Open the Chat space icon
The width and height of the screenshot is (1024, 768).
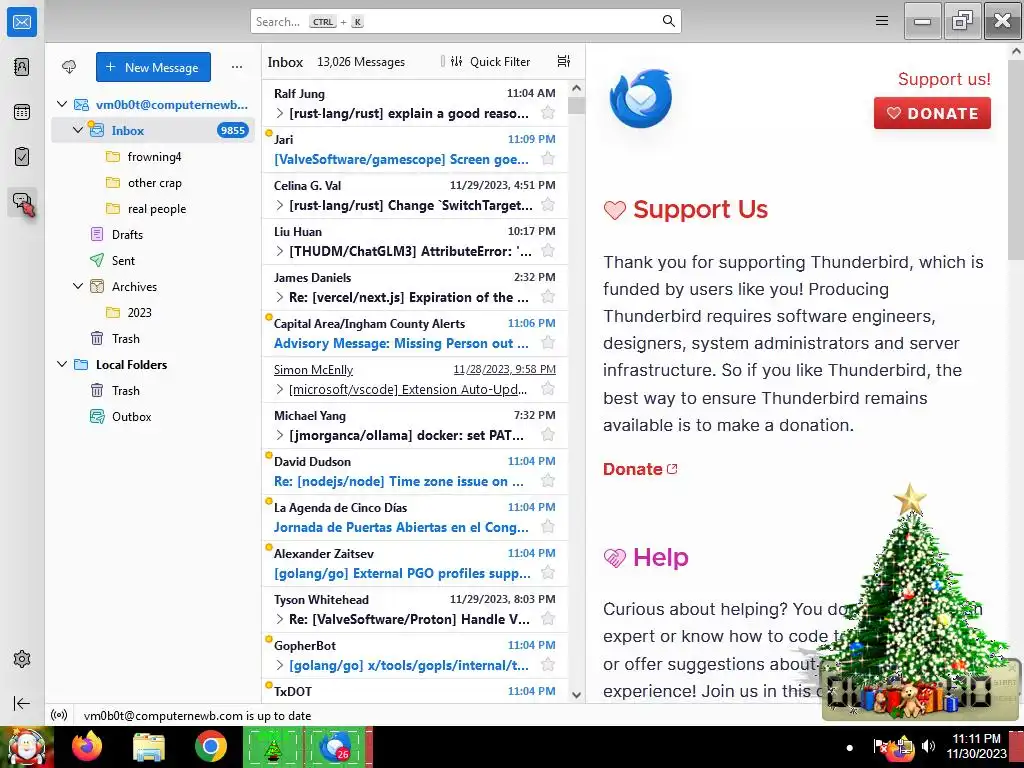point(22,202)
